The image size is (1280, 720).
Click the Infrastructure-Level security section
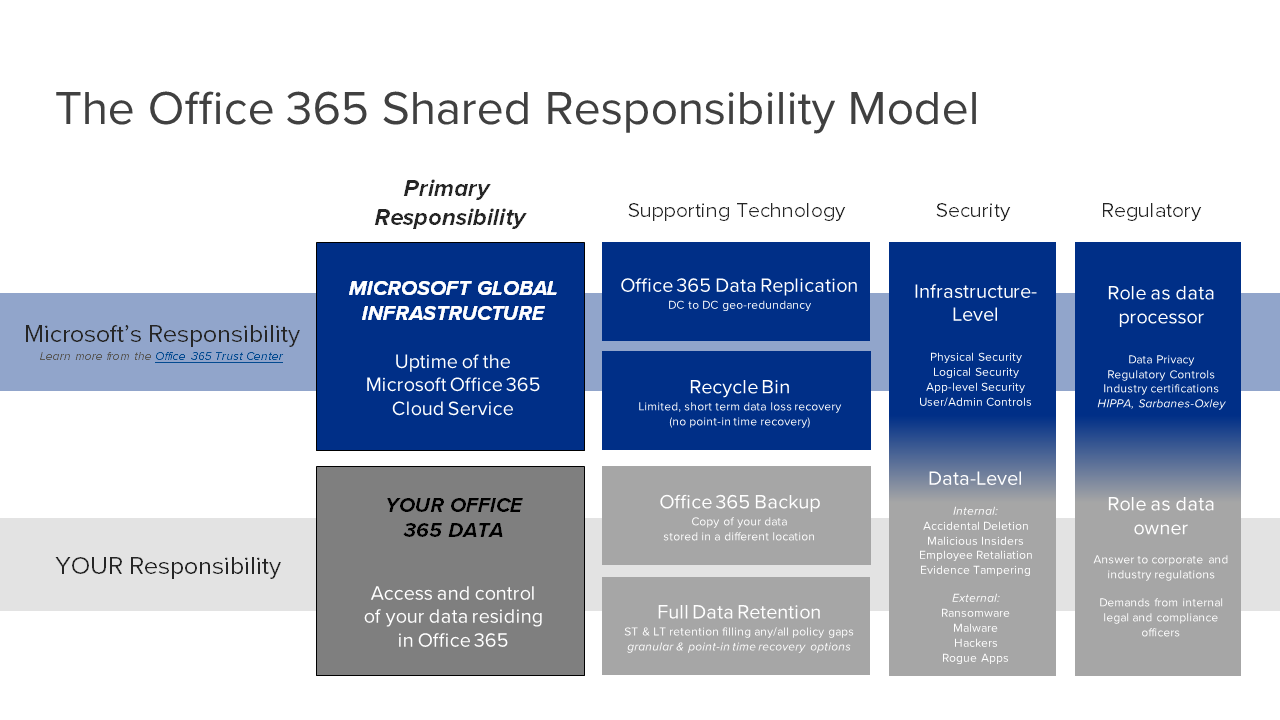pos(972,302)
